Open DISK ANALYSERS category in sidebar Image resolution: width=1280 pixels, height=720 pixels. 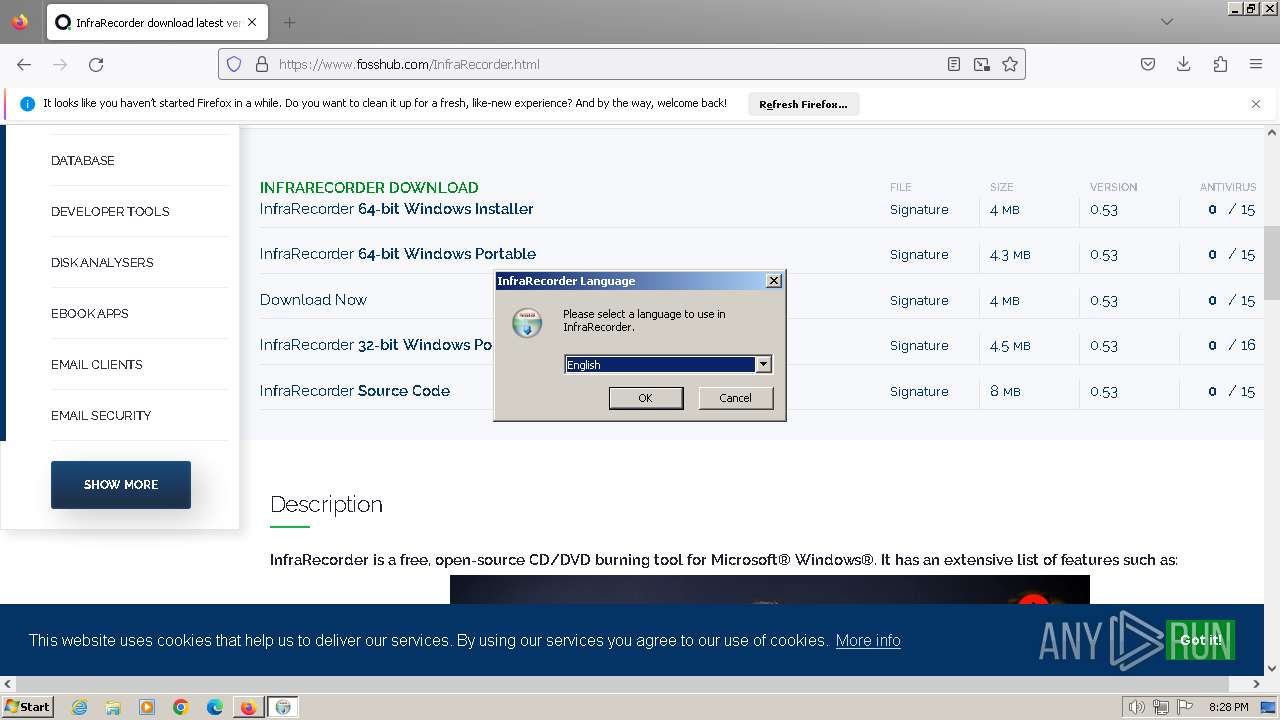coord(102,263)
